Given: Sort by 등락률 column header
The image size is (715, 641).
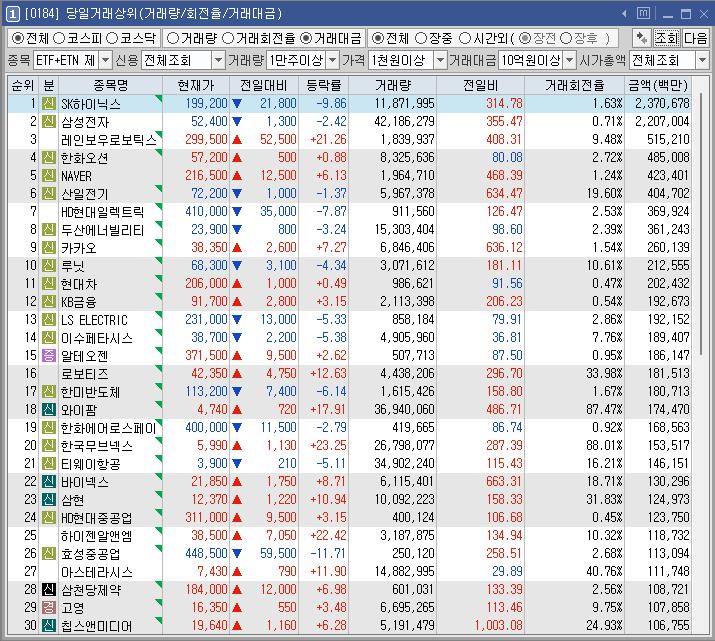Looking at the screenshot, I should click(x=323, y=85).
